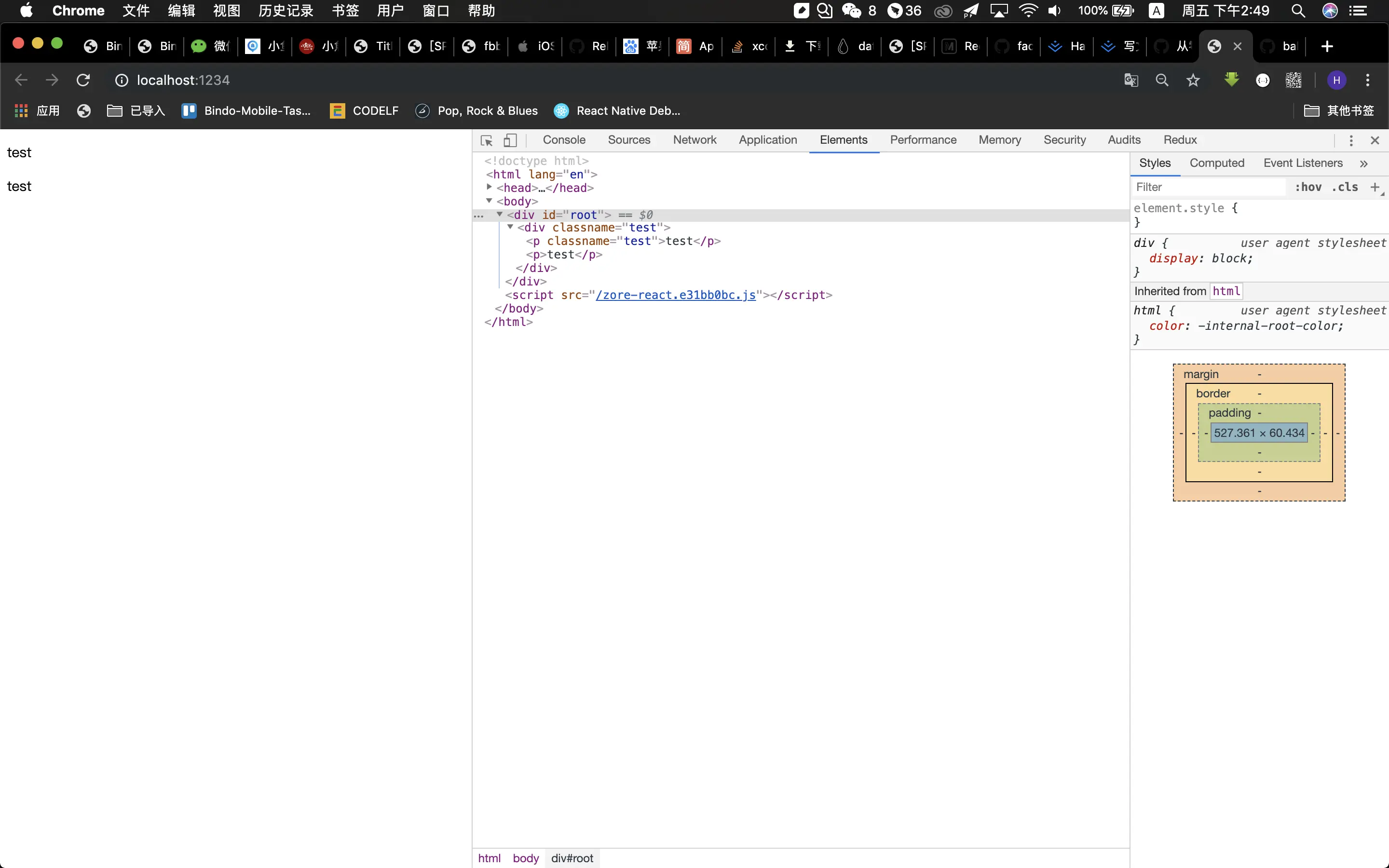This screenshot has height=868, width=1389.
Task: Activate the inspect element picker icon
Action: tap(486, 141)
